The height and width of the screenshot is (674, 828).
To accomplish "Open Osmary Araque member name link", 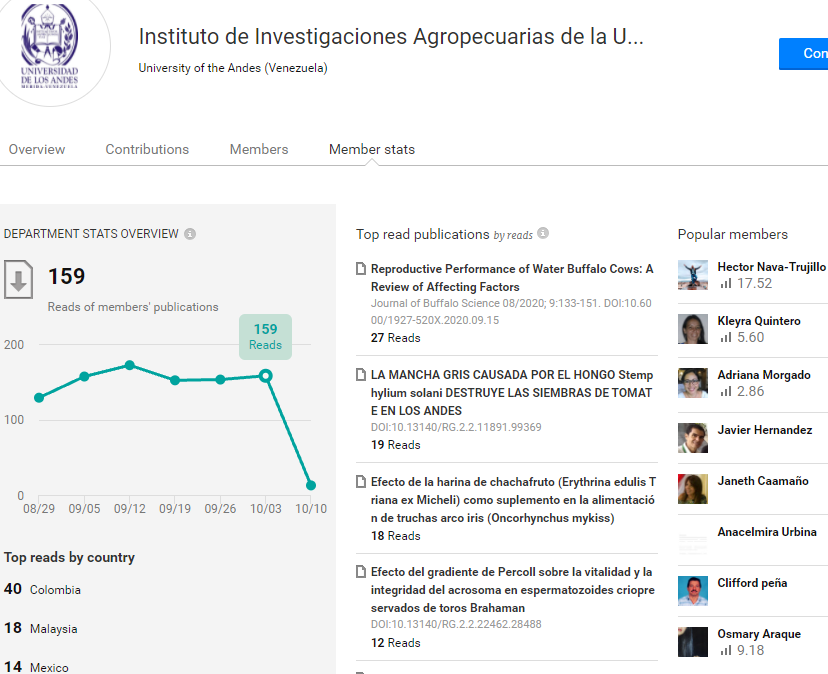I will point(759,633).
